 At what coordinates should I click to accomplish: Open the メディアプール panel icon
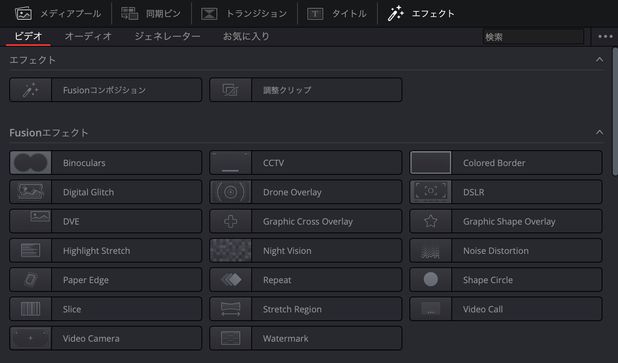tap(23, 13)
